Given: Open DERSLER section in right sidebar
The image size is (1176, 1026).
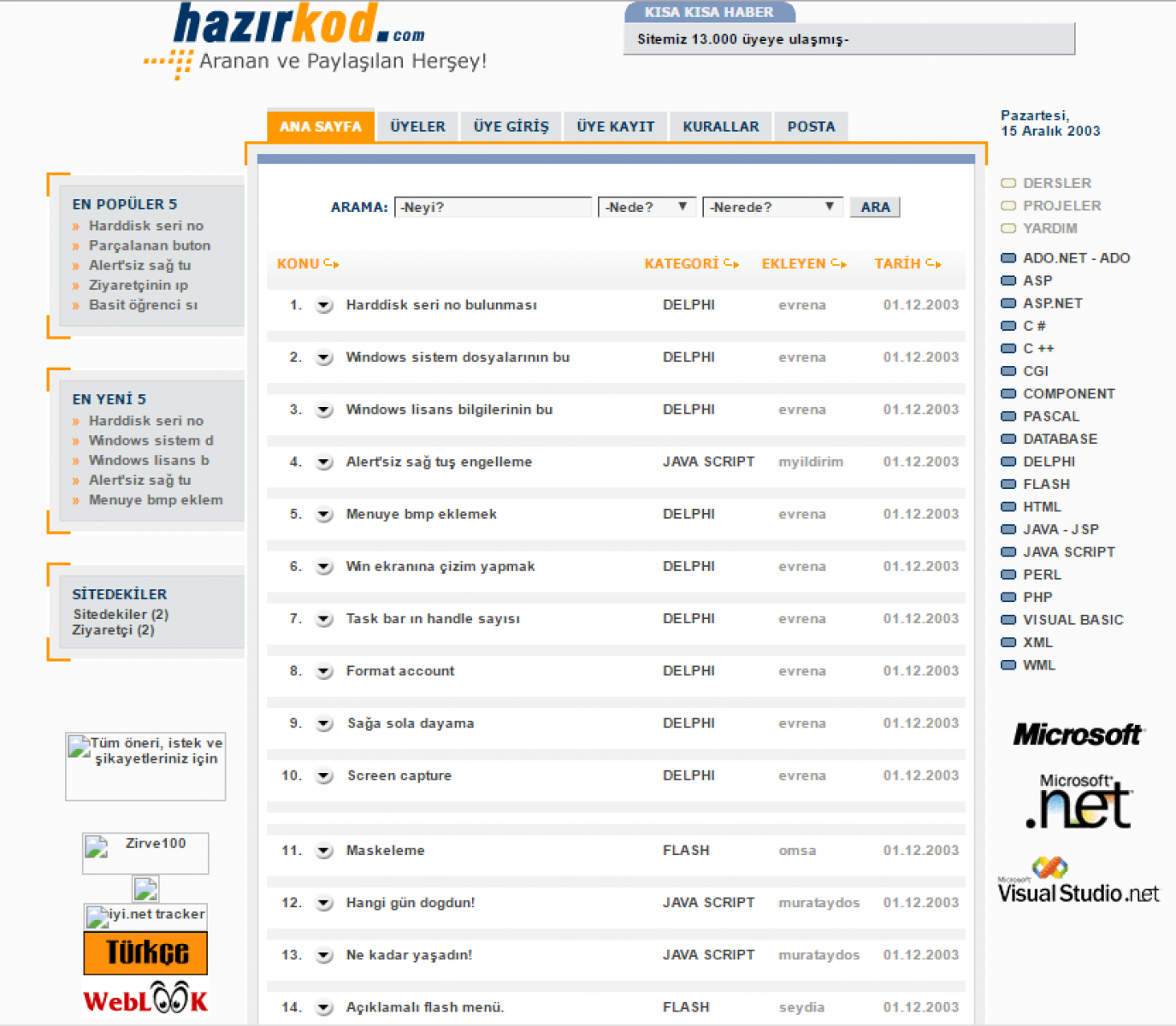Looking at the screenshot, I should point(1056,183).
